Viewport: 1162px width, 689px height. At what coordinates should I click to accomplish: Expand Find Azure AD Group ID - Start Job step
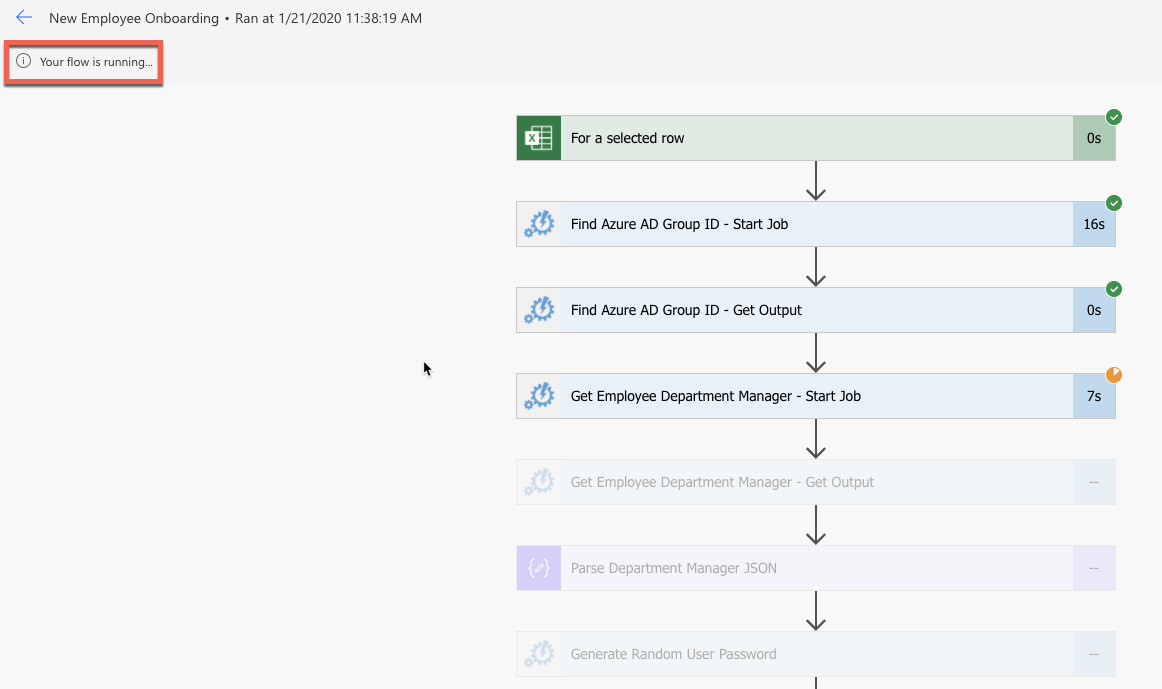816,224
